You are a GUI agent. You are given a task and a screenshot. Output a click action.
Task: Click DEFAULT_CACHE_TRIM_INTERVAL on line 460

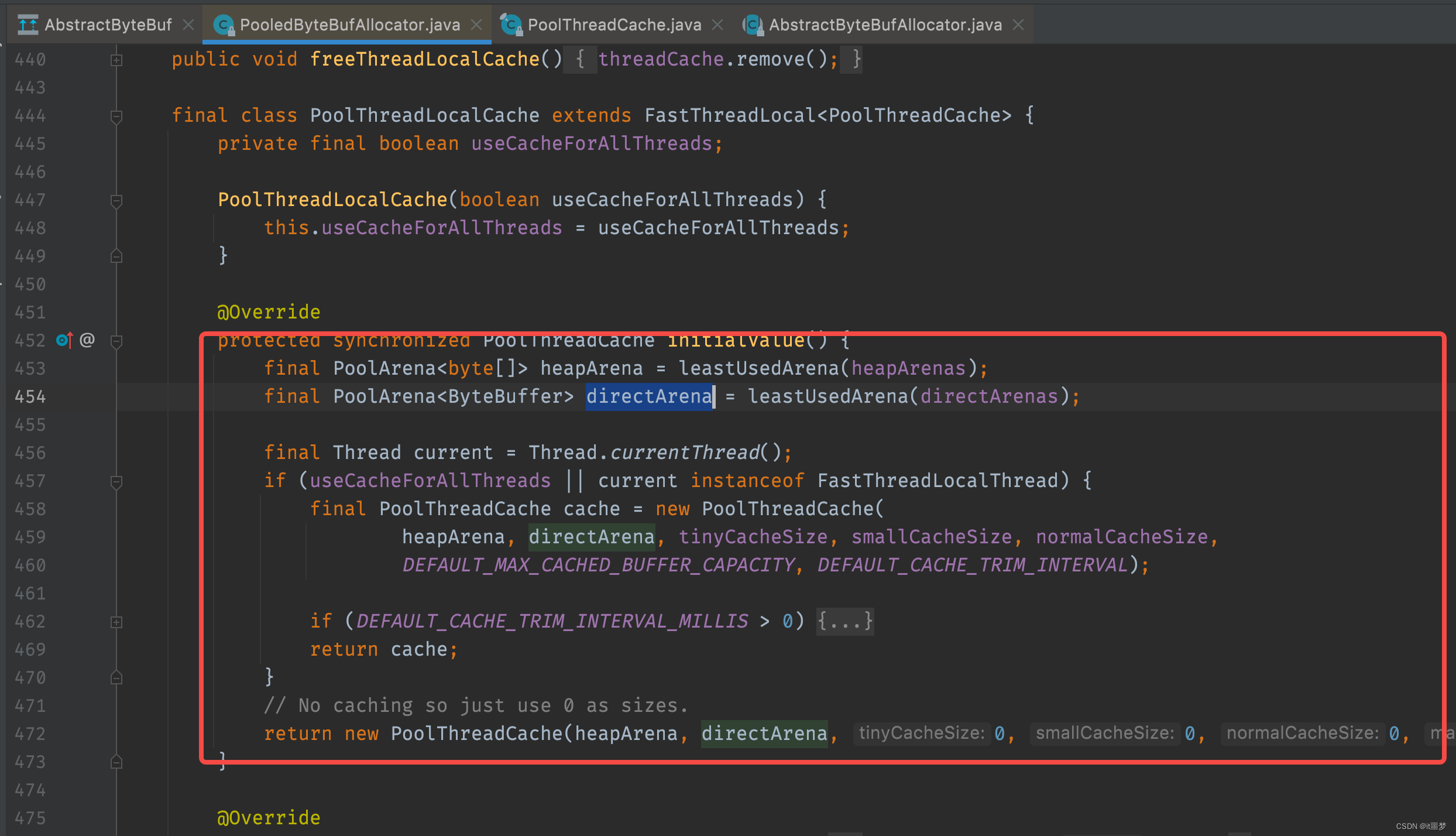click(x=972, y=565)
